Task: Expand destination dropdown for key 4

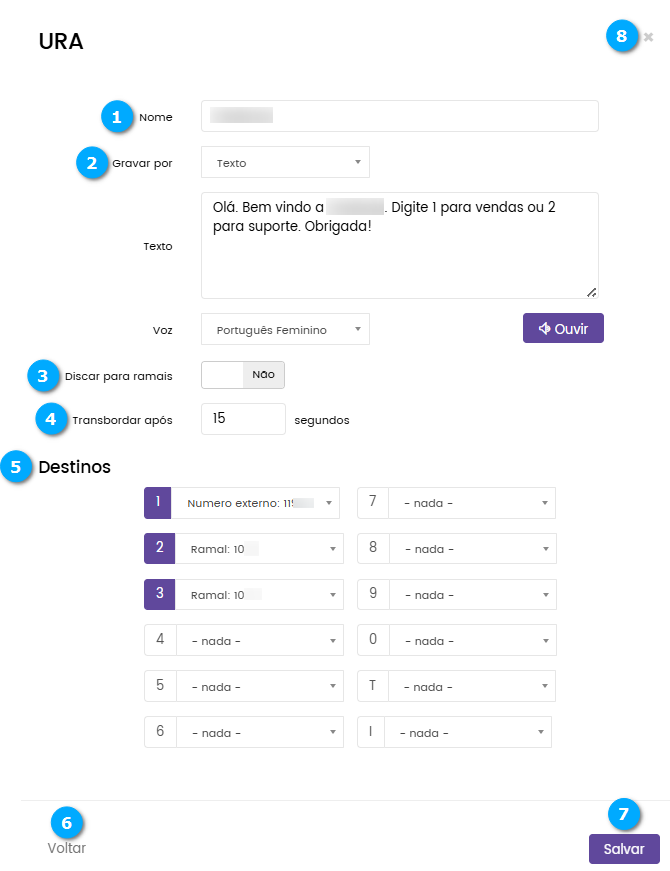Action: tap(260, 641)
